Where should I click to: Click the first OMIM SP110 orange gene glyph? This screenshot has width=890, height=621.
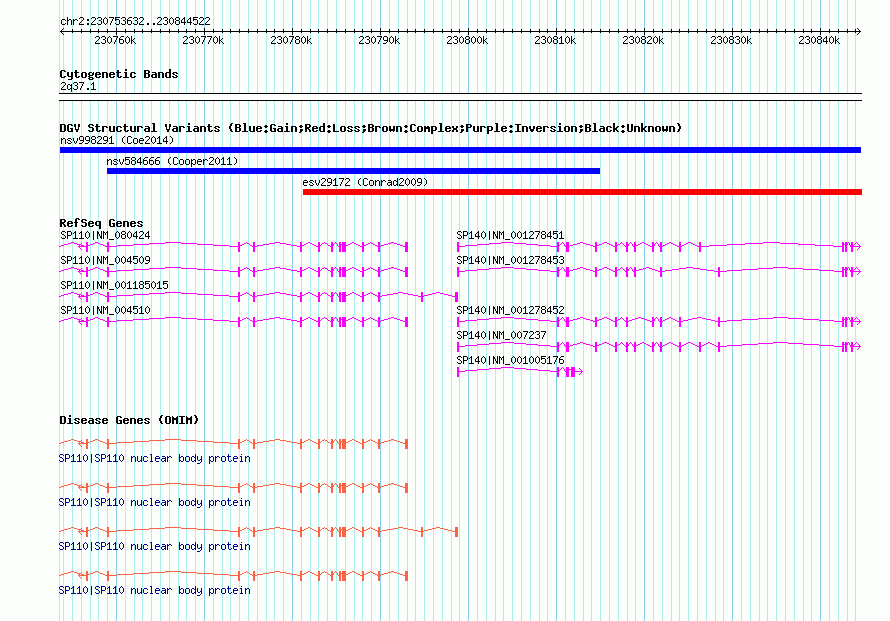coord(234,443)
